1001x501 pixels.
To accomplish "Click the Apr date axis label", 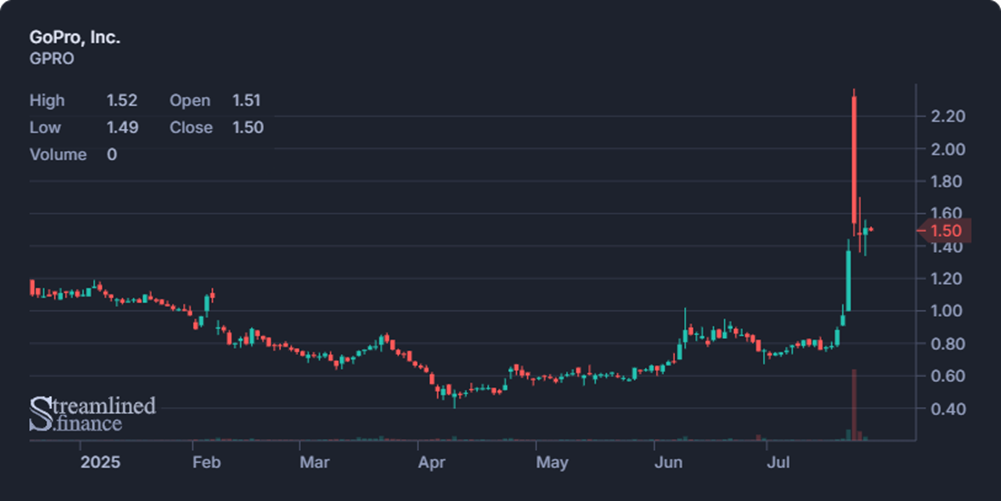I will pyautogui.click(x=432, y=462).
